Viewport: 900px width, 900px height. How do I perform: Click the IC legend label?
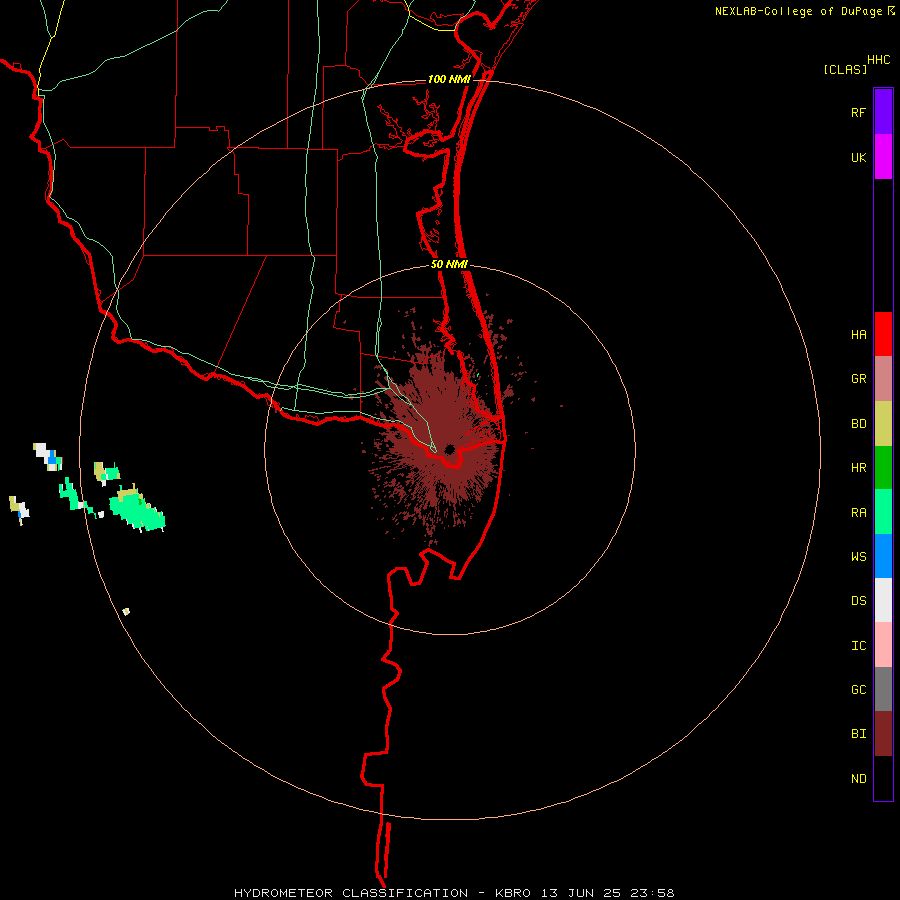pos(858,646)
